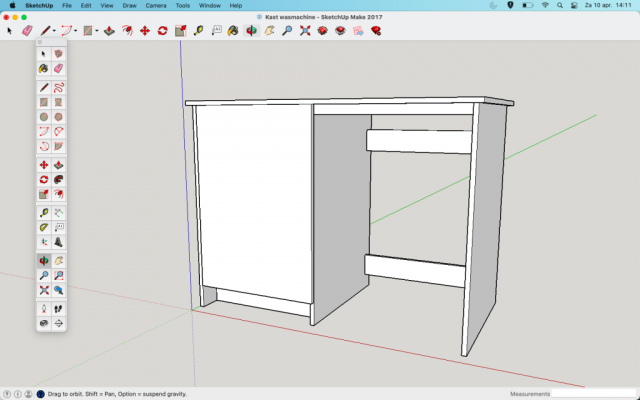
Task: Expand the Line tool dropdown arrow
Action: coord(54,31)
